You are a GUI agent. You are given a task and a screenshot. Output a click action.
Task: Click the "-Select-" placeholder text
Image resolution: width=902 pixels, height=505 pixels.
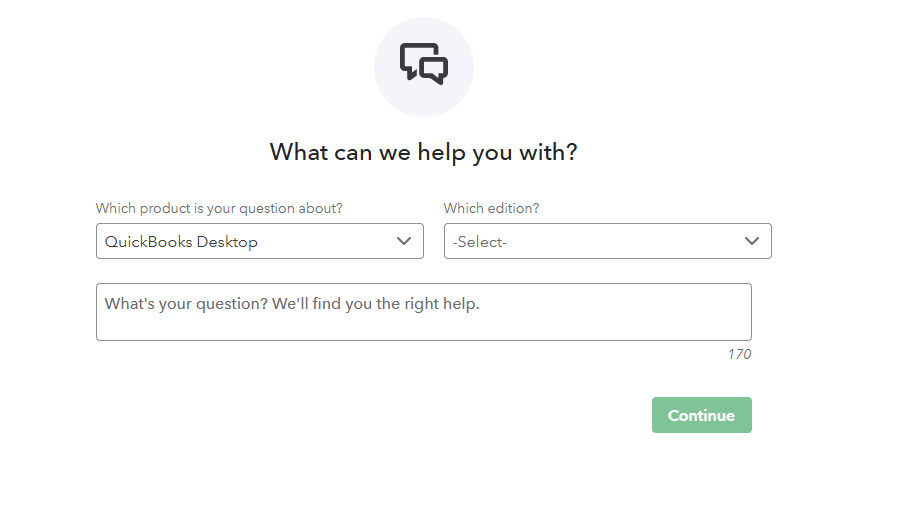tap(480, 242)
